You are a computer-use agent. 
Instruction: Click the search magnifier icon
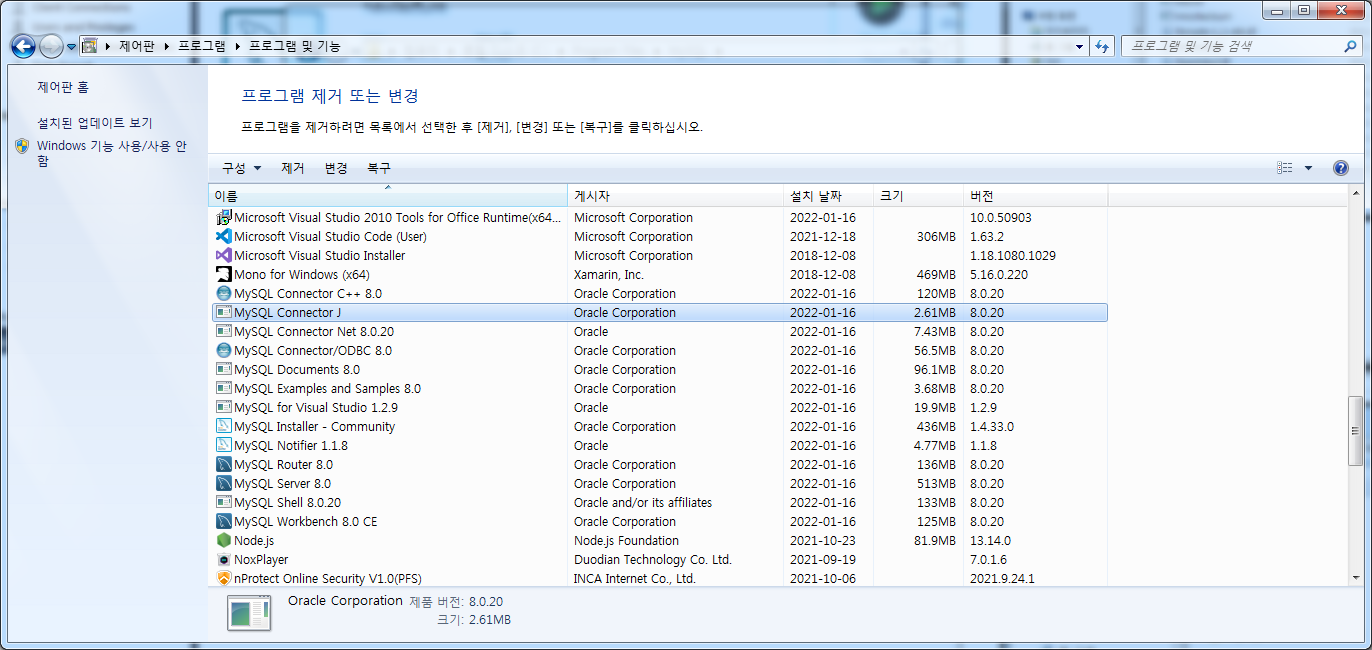coord(1350,46)
